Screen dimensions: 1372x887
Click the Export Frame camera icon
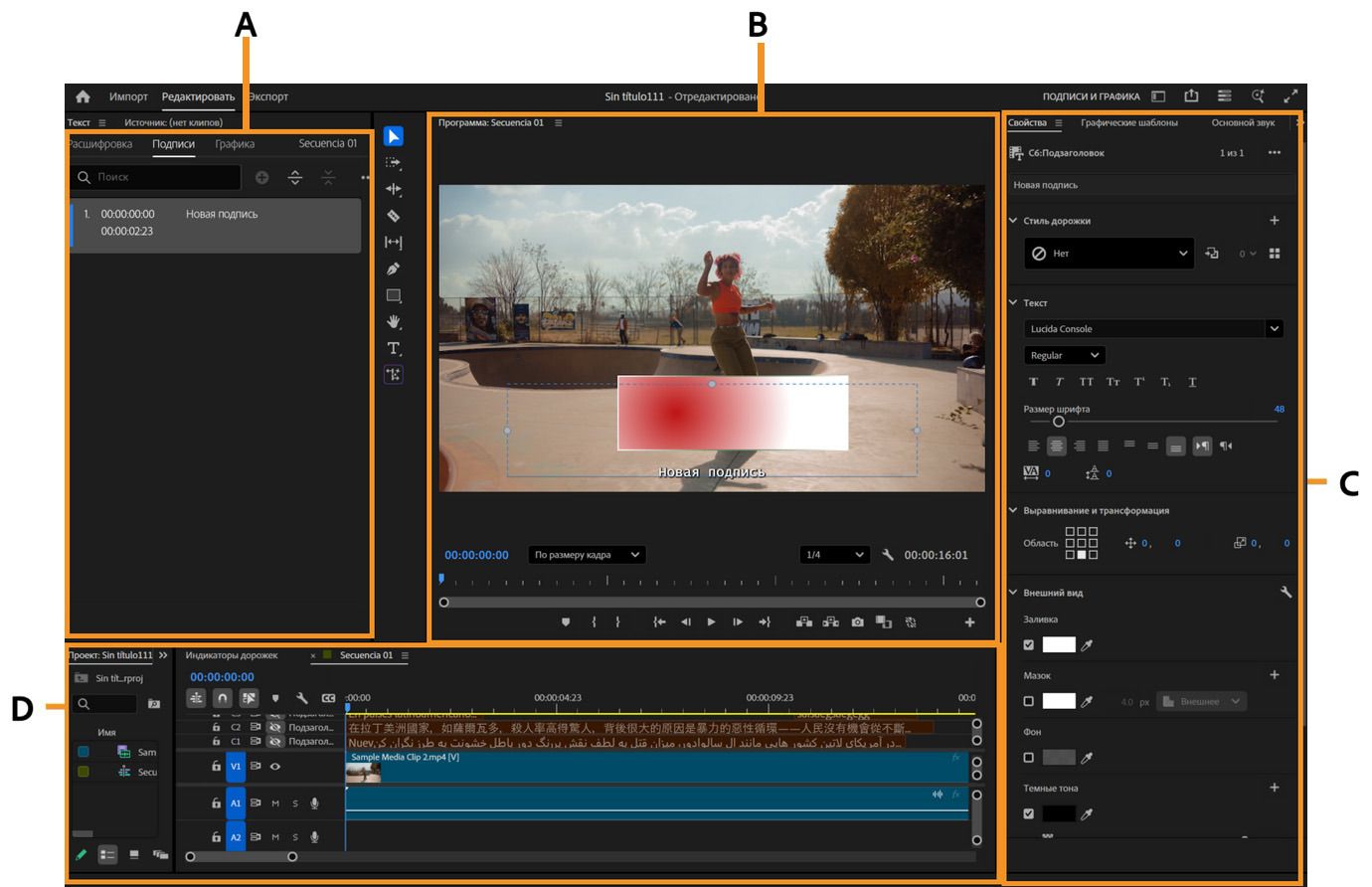[x=857, y=622]
